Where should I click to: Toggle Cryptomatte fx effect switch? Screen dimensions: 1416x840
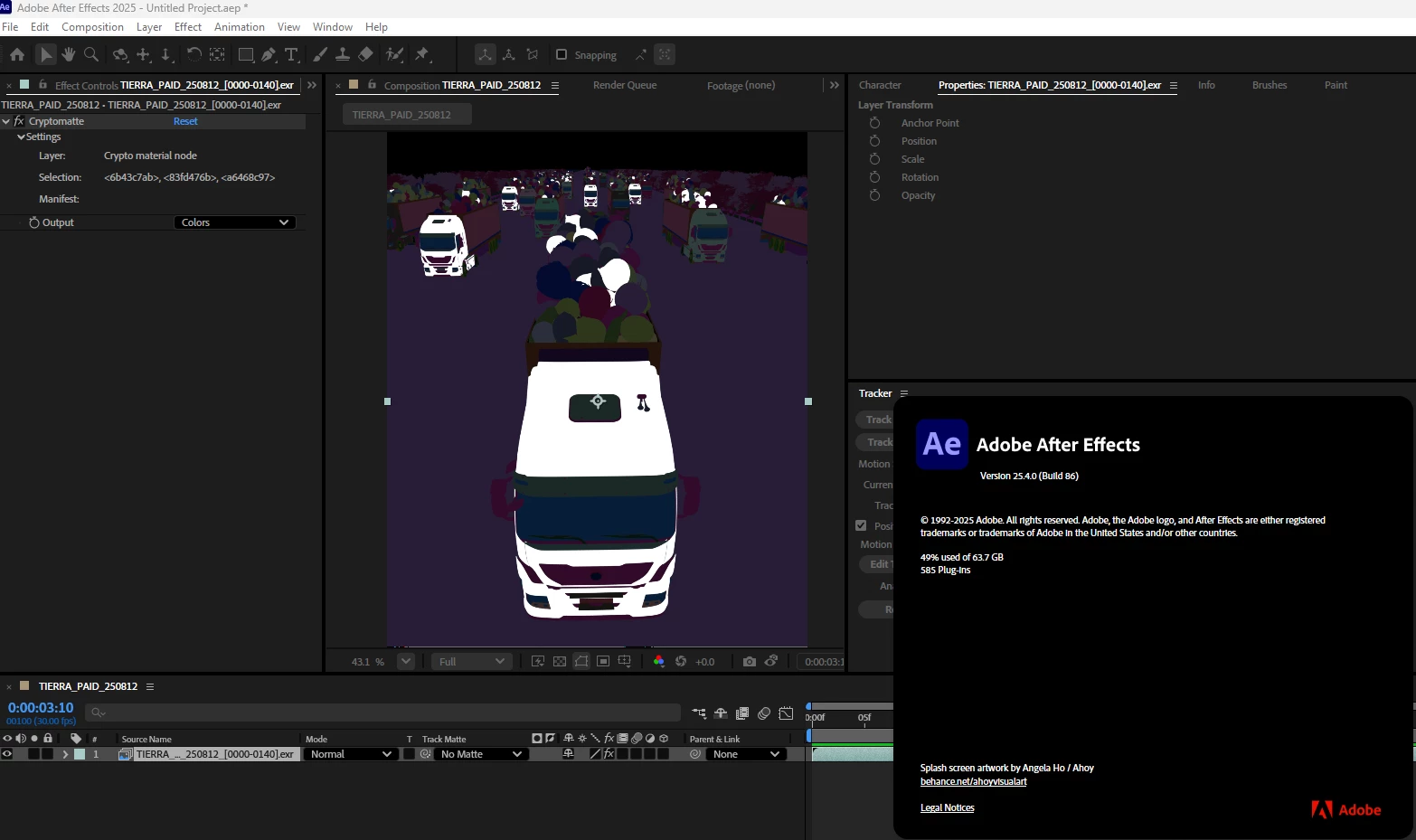click(19, 121)
